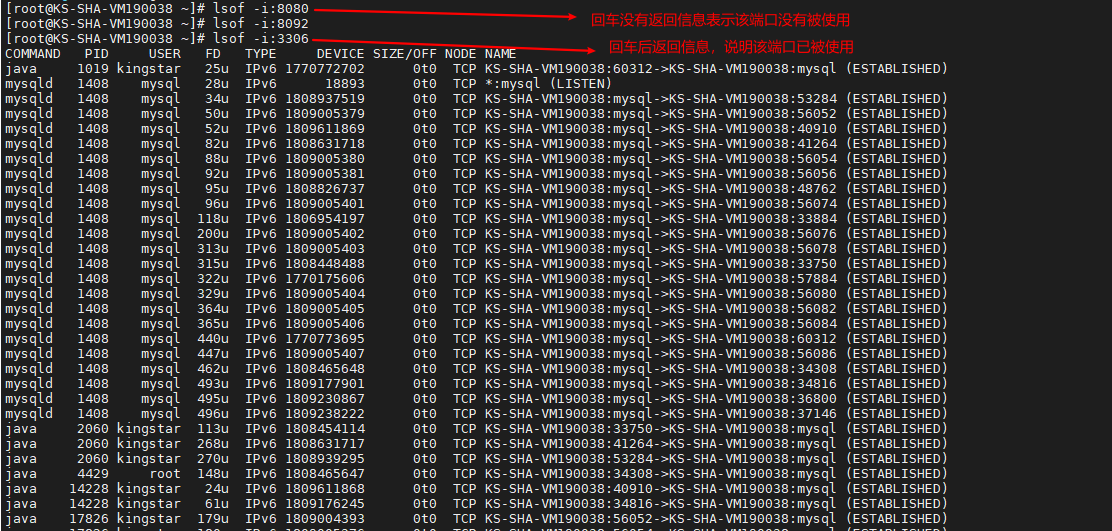Click file descriptor 365u
Viewport: 1112px width, 531px height.
[213, 324]
